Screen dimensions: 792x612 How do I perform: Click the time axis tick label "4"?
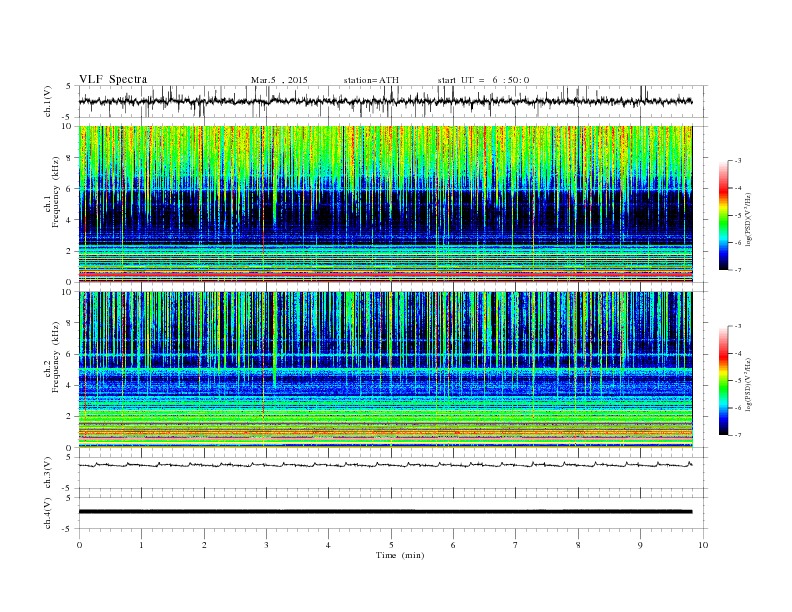[x=328, y=545]
